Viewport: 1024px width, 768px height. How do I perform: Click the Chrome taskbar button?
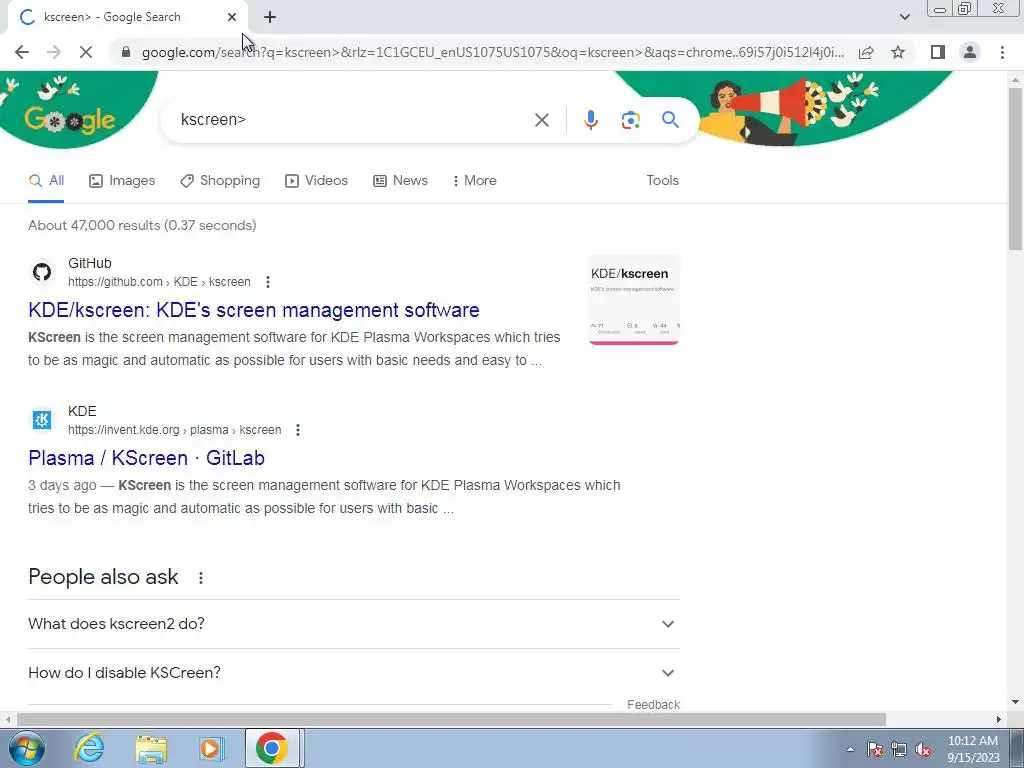coord(272,748)
